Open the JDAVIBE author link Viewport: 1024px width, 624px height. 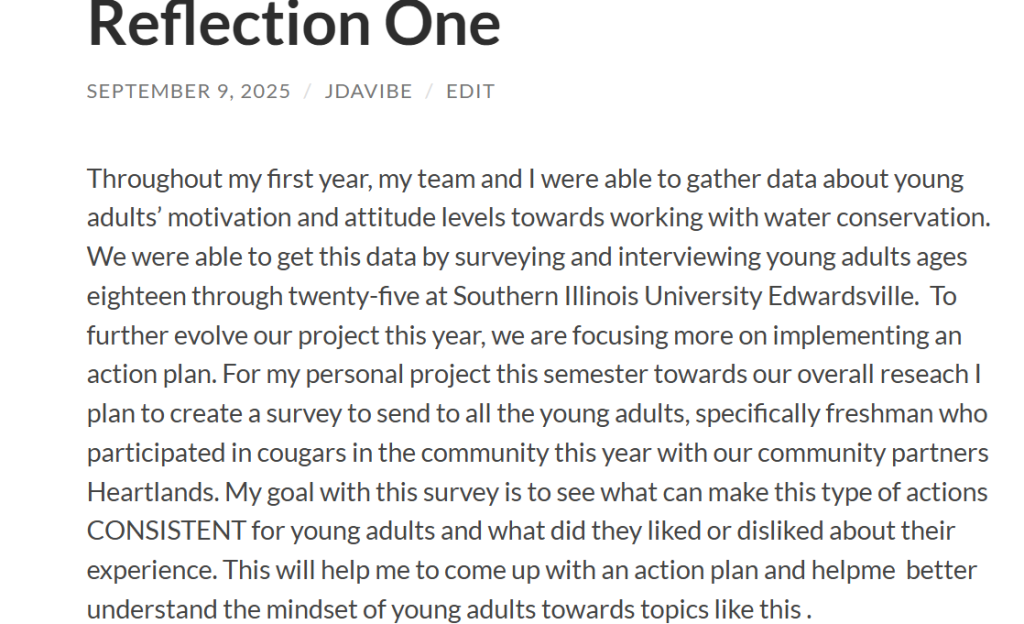point(368,91)
